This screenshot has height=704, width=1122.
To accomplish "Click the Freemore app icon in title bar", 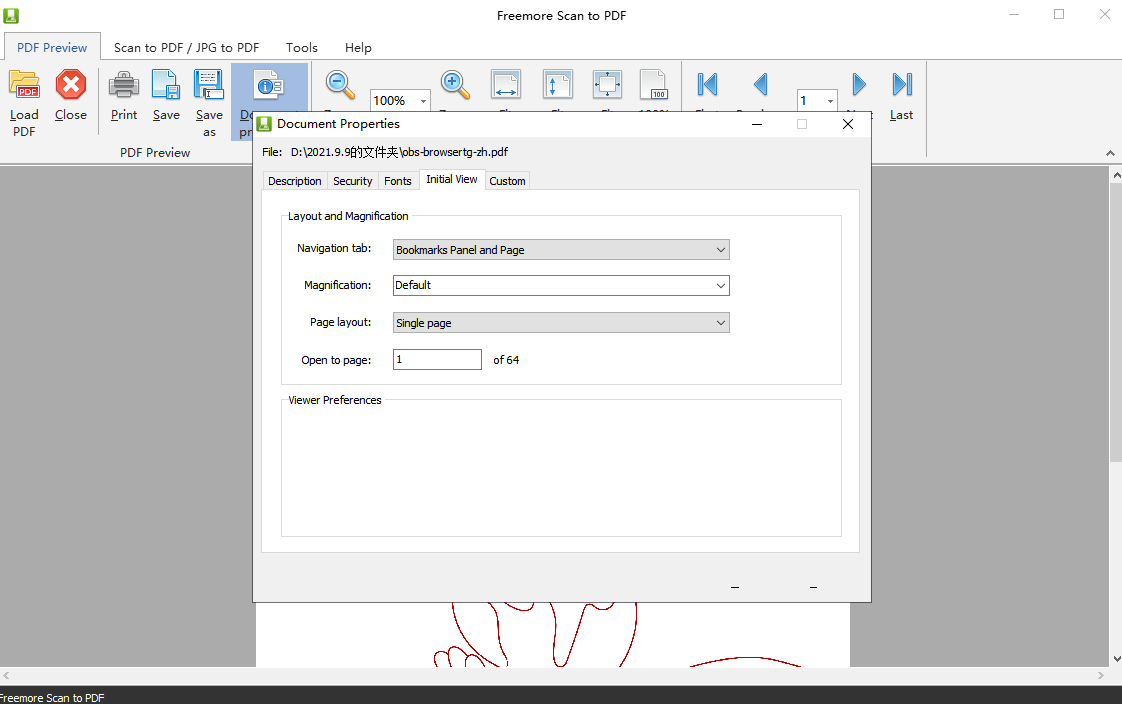I will coord(11,15).
